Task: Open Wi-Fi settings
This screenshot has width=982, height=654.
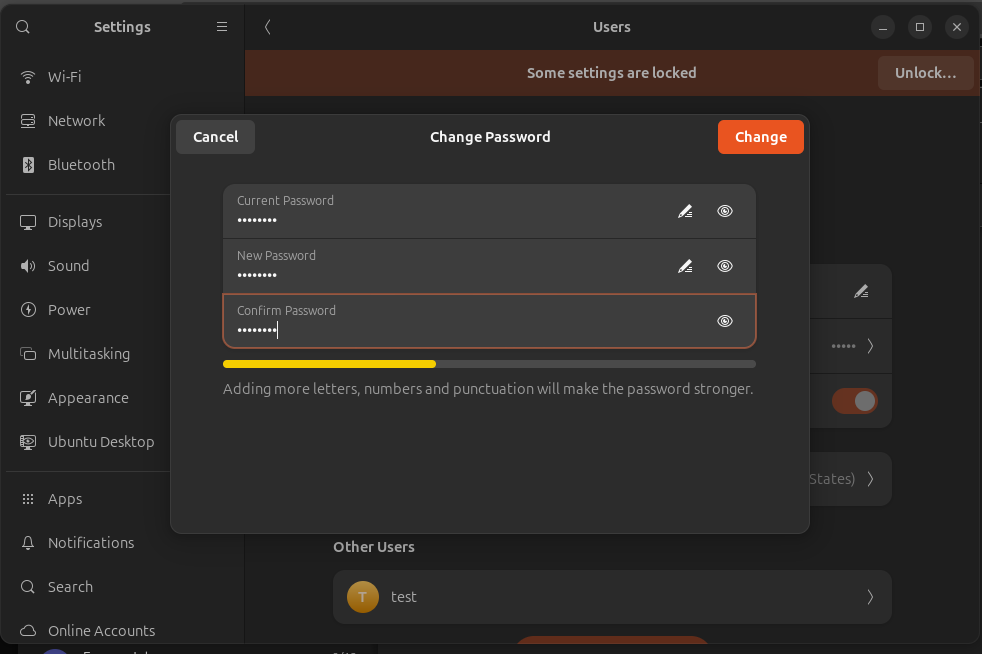Action: [x=124, y=77]
